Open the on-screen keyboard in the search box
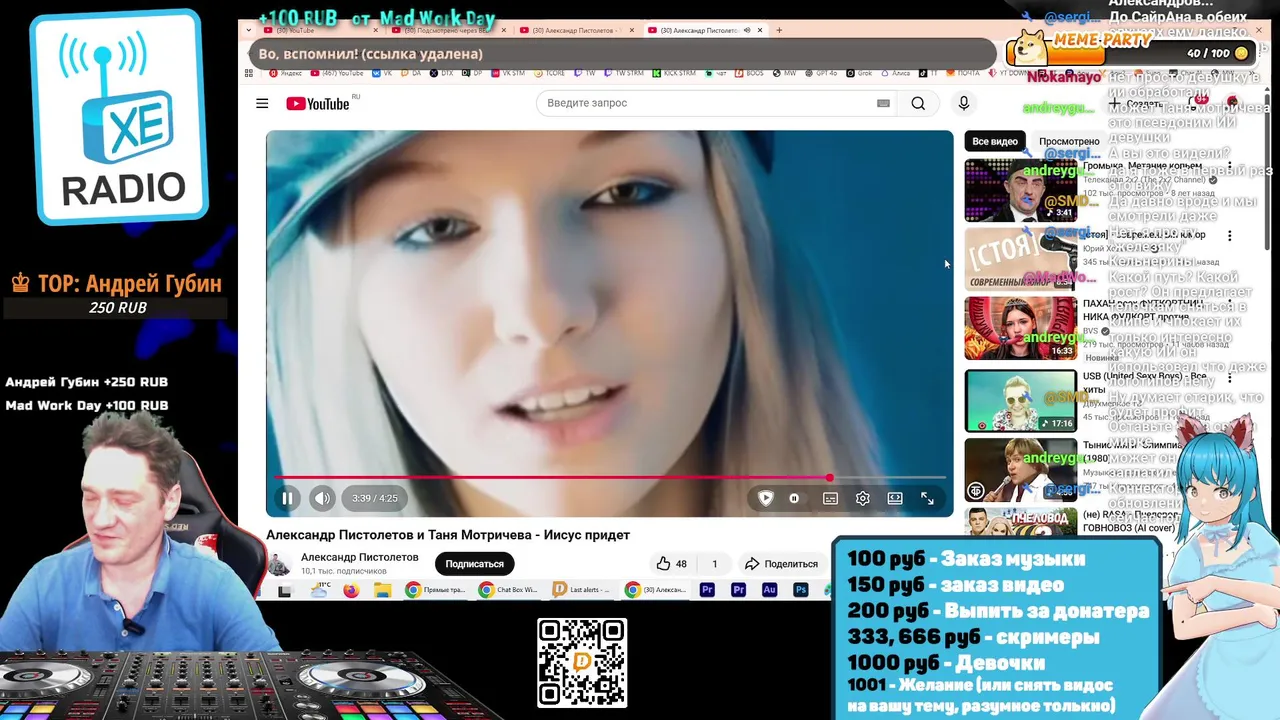The image size is (1280, 720). click(883, 103)
